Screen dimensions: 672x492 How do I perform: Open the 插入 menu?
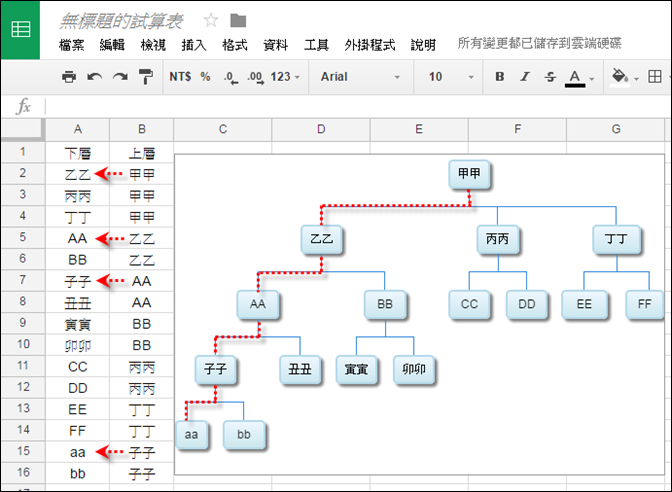pyautogui.click(x=194, y=45)
